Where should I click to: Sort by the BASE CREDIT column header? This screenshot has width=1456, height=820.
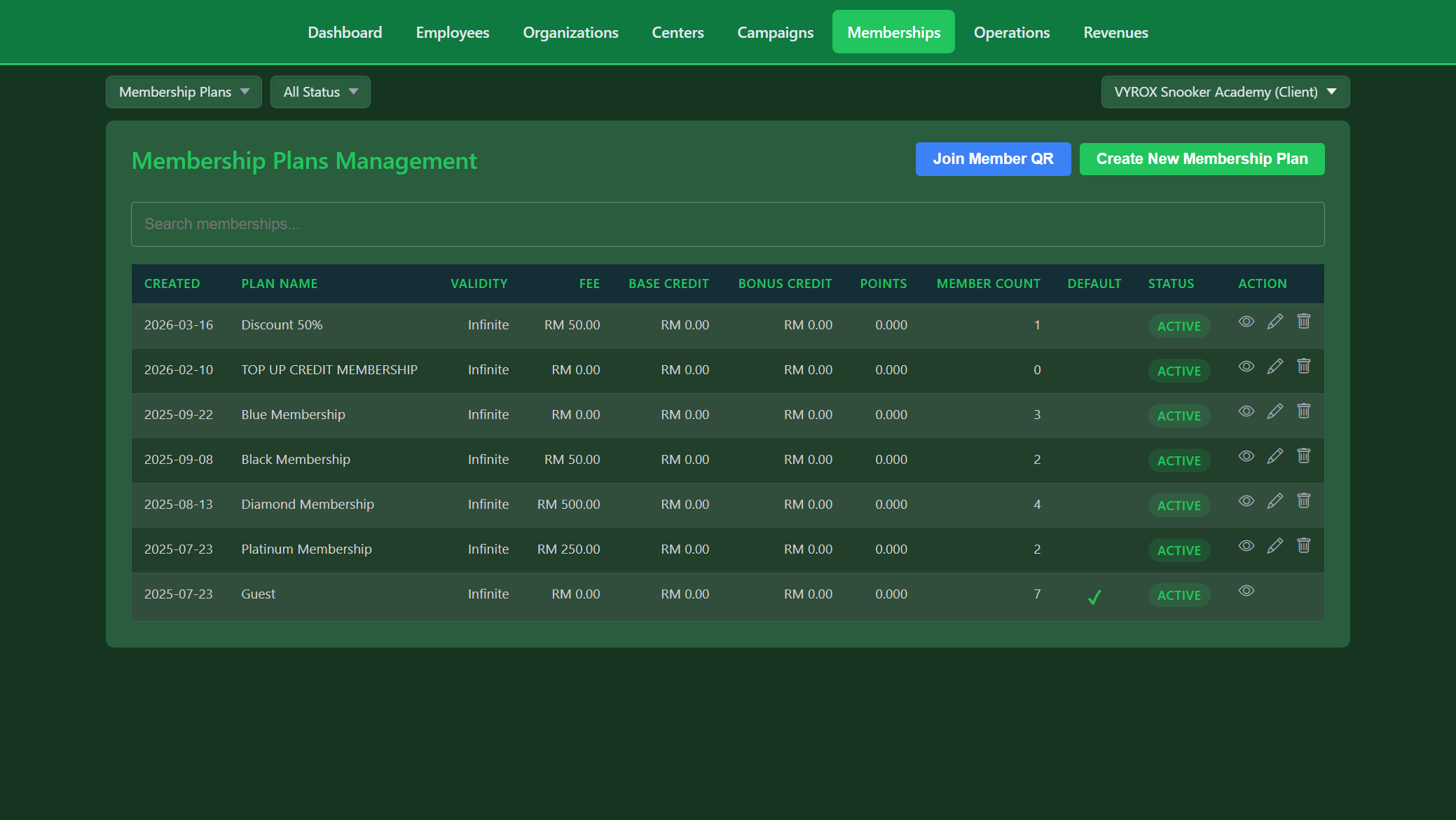point(668,284)
